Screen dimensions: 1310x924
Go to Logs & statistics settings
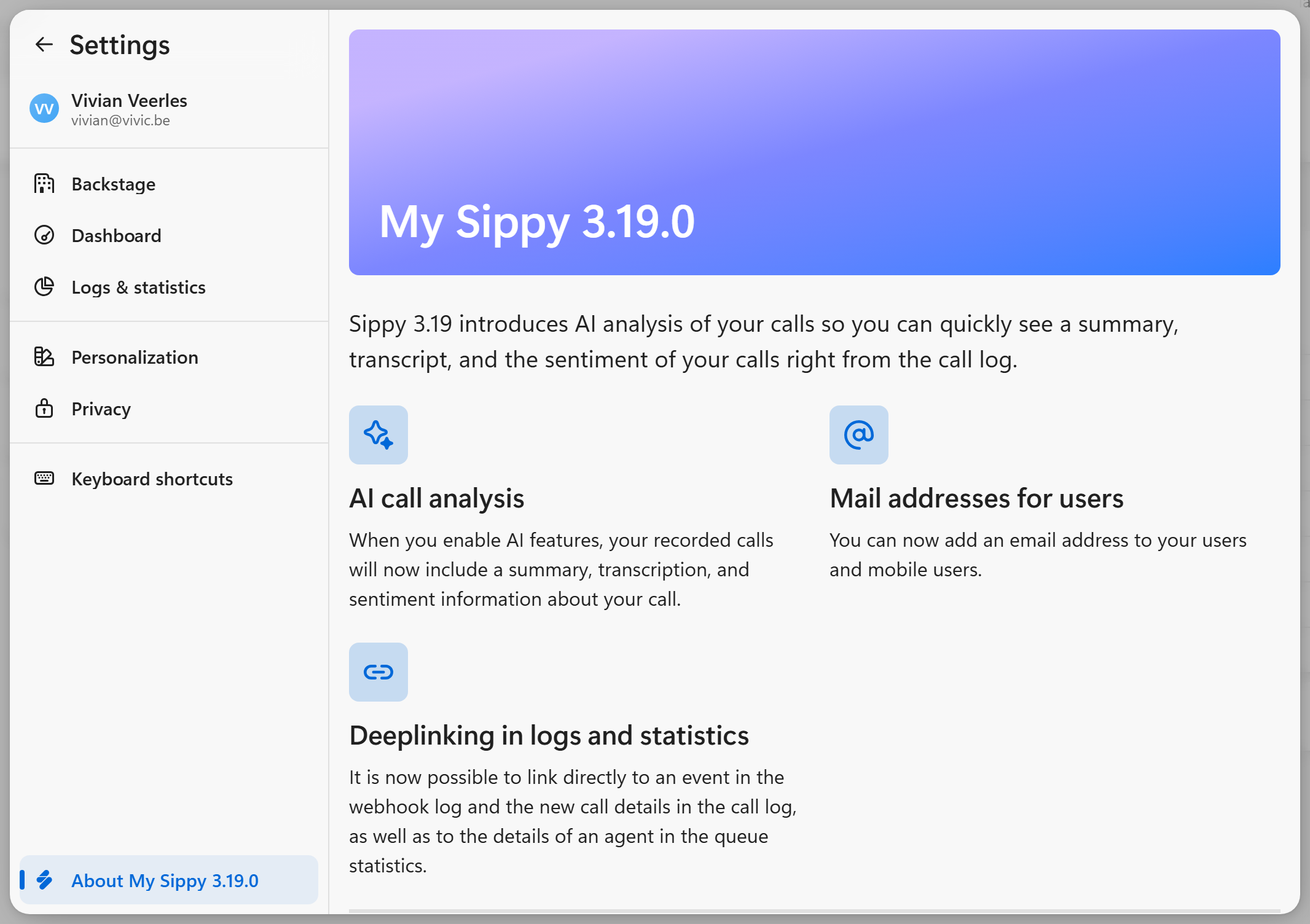pos(169,288)
